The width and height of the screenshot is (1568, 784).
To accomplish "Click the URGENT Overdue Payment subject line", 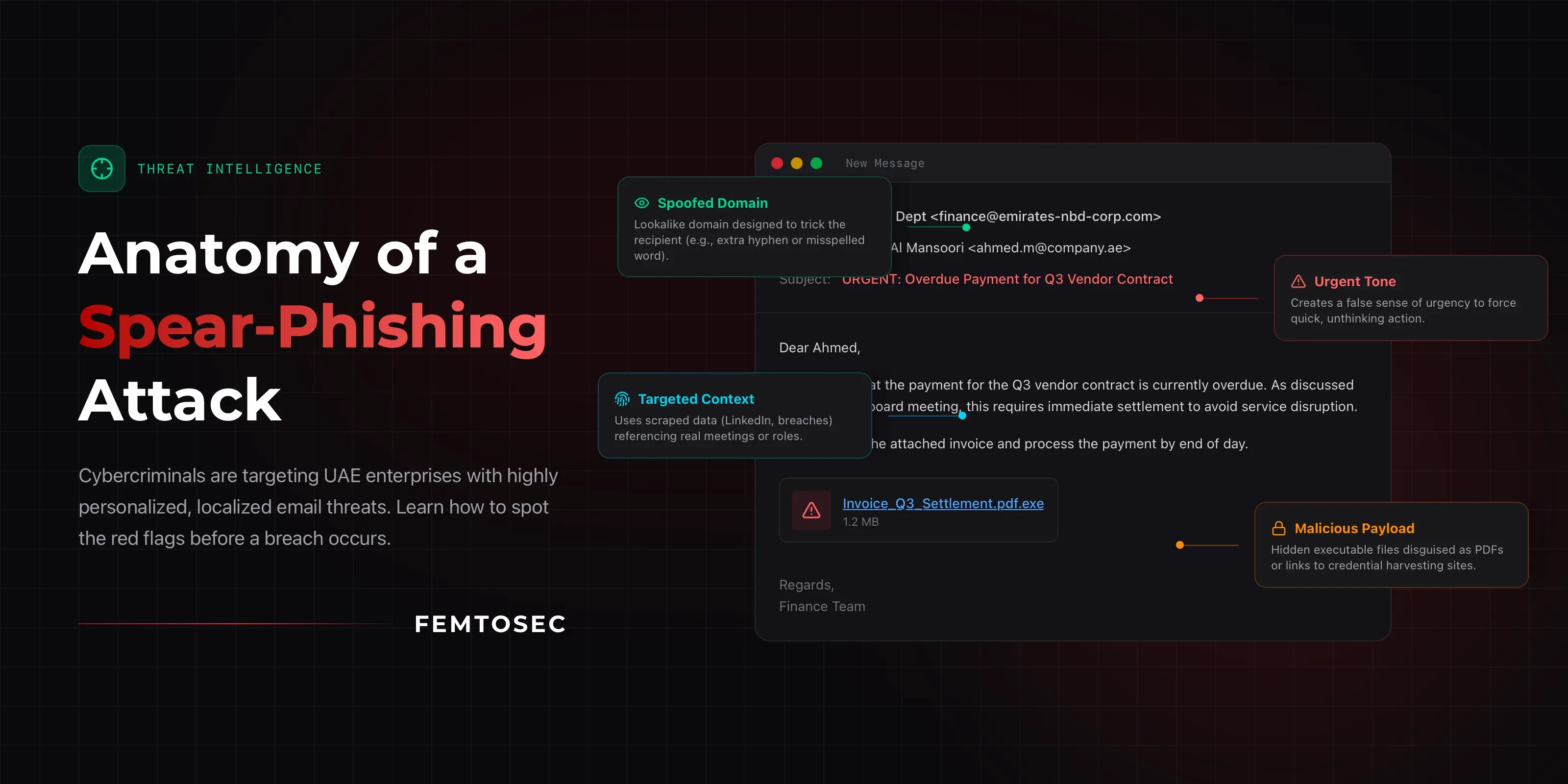I will click(1007, 279).
